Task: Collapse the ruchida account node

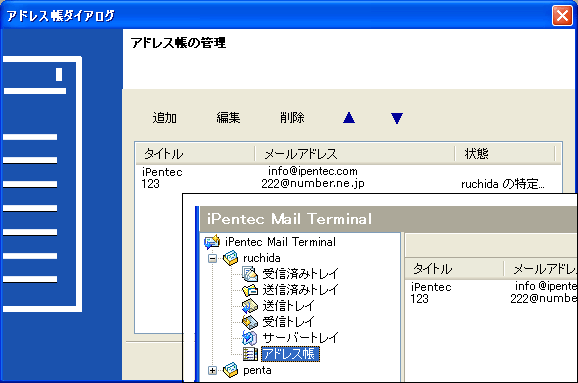Action: coord(212,258)
